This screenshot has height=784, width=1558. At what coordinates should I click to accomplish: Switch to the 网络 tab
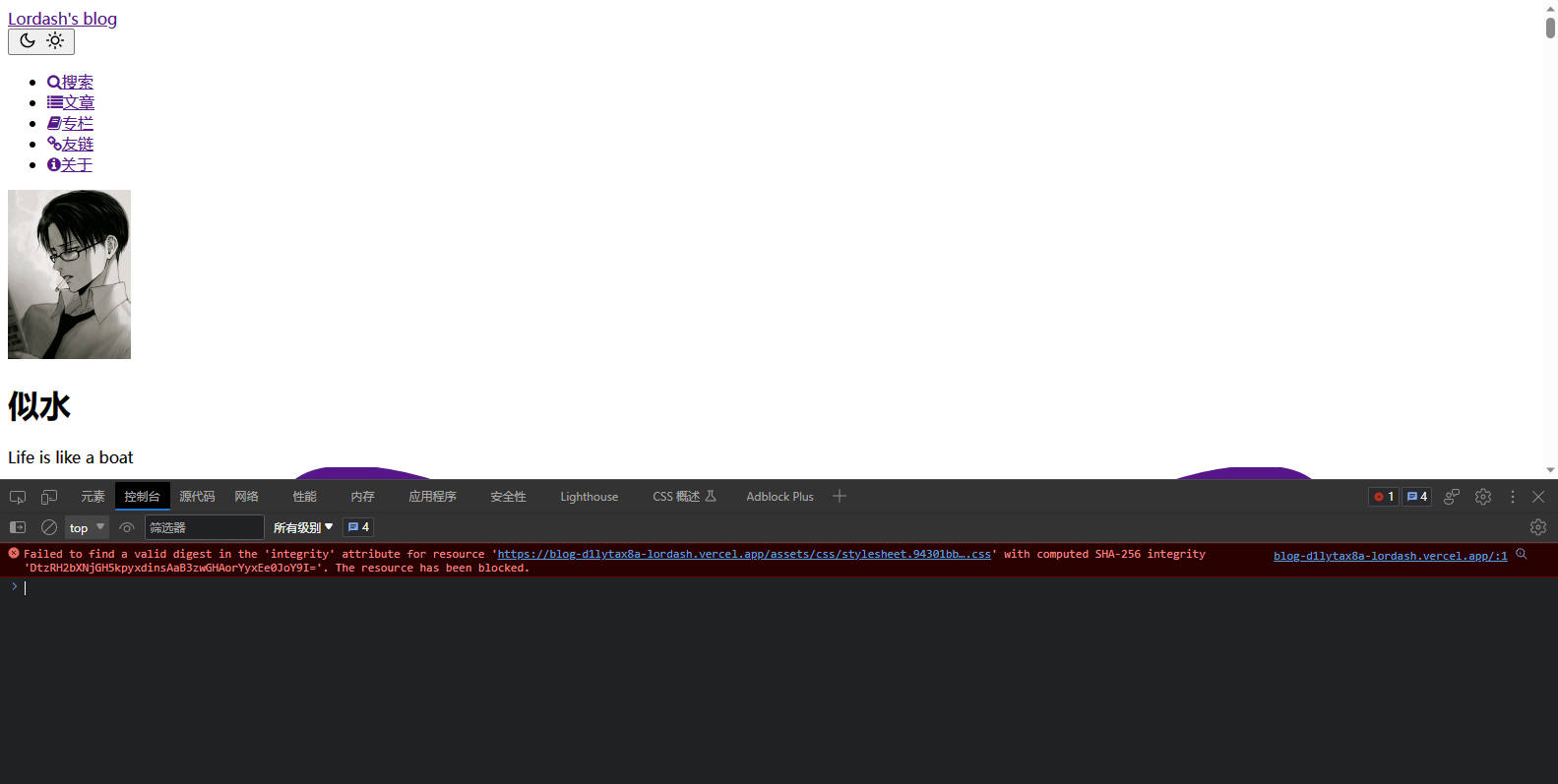coord(247,498)
